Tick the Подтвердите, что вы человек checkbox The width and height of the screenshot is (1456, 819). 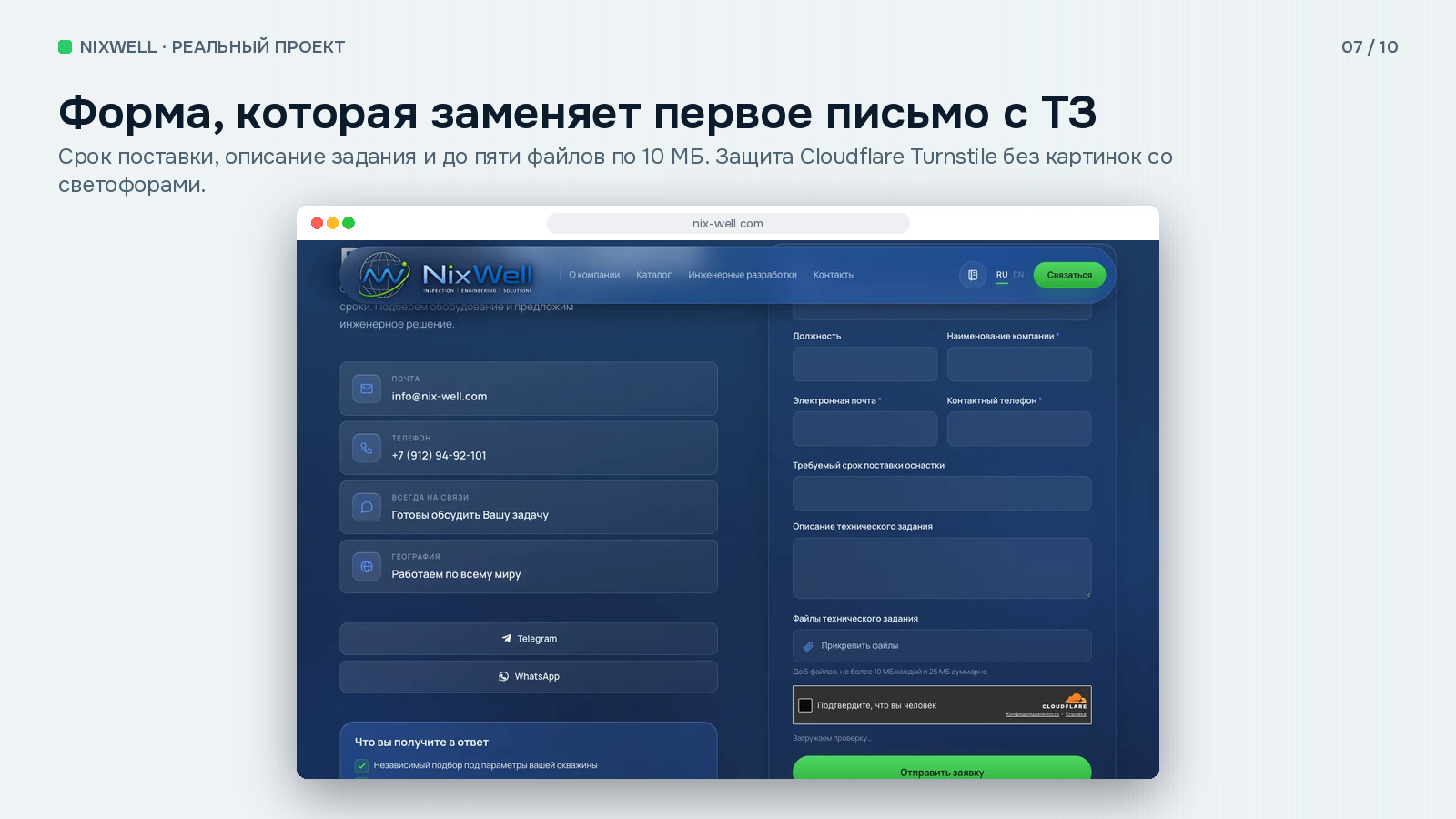[805, 705]
